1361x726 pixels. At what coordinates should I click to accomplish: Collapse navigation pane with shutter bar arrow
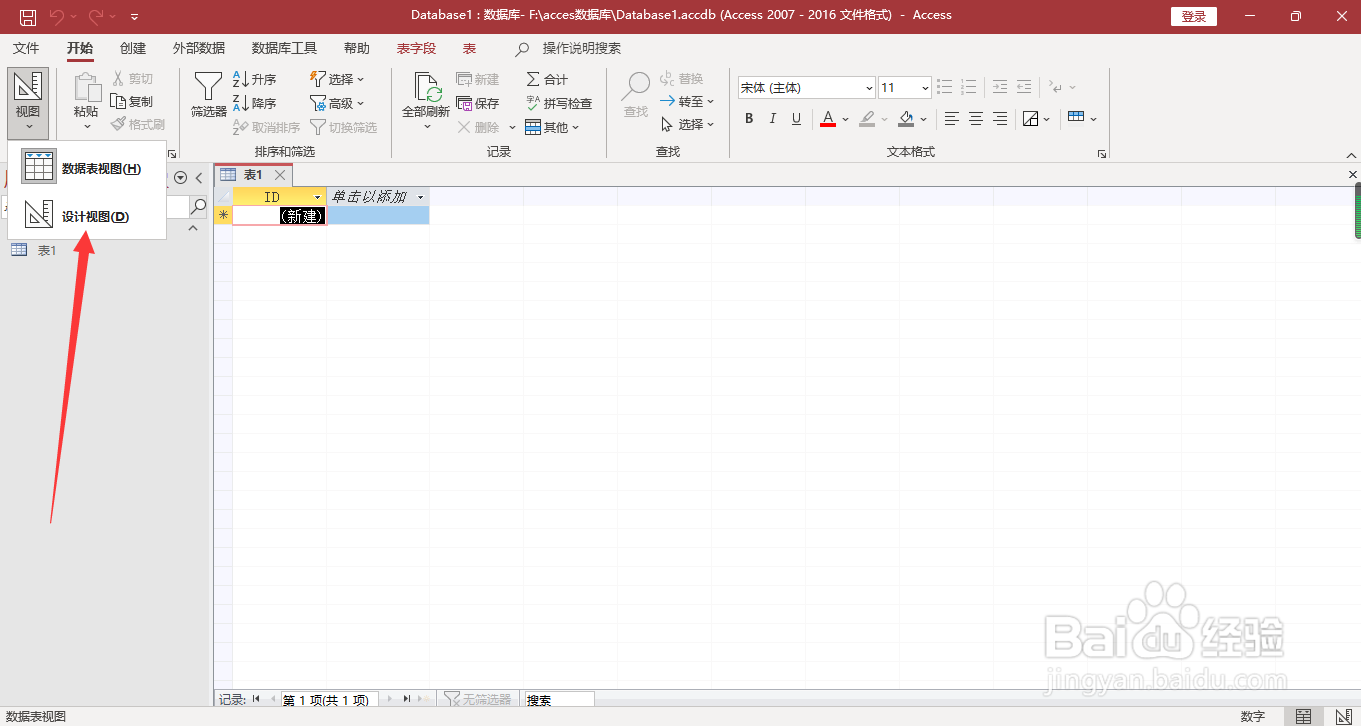click(x=199, y=178)
